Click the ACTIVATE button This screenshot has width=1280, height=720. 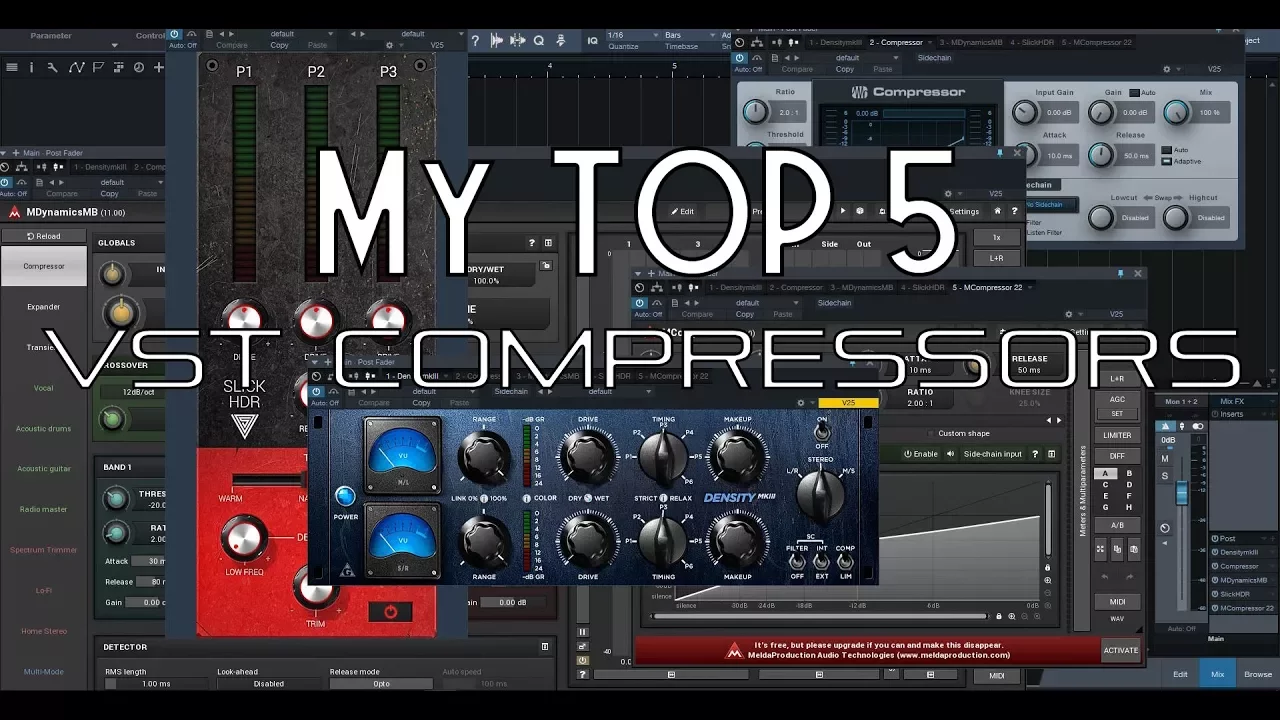click(1120, 650)
